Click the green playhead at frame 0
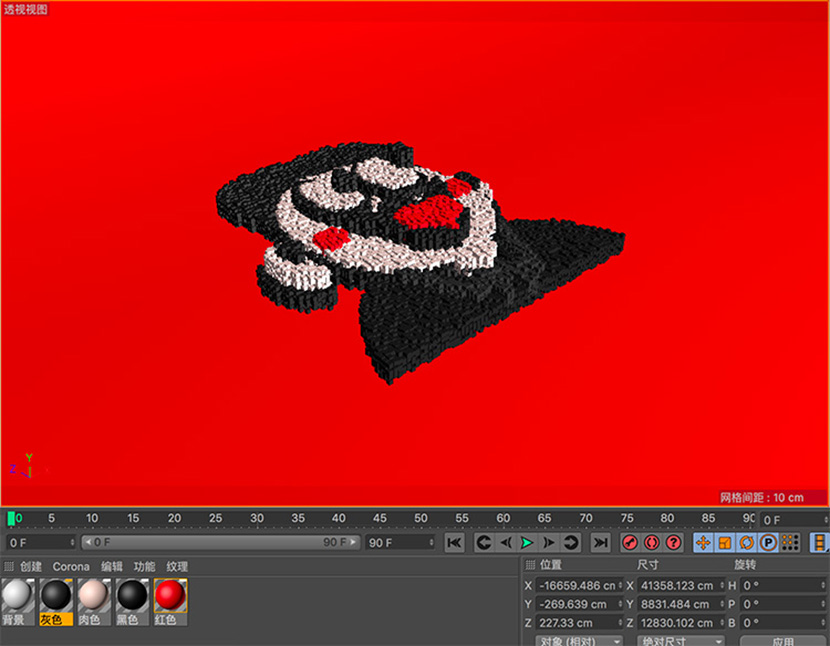The height and width of the screenshot is (646, 830). (x=11, y=518)
